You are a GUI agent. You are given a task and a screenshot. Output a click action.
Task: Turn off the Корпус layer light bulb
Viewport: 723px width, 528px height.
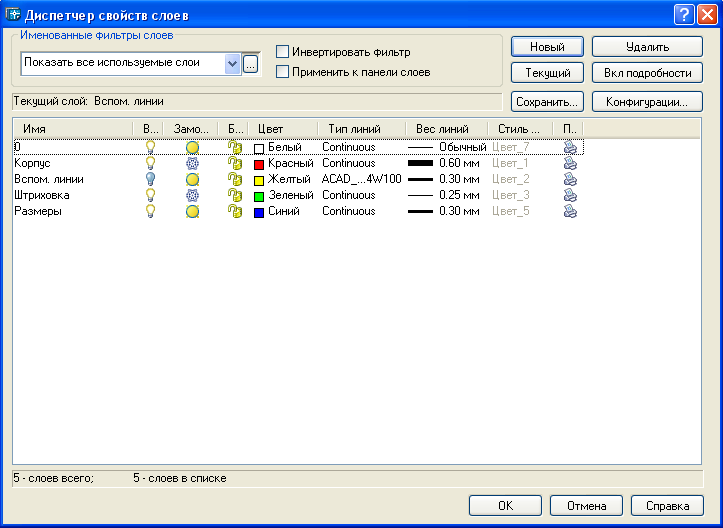pos(150,163)
